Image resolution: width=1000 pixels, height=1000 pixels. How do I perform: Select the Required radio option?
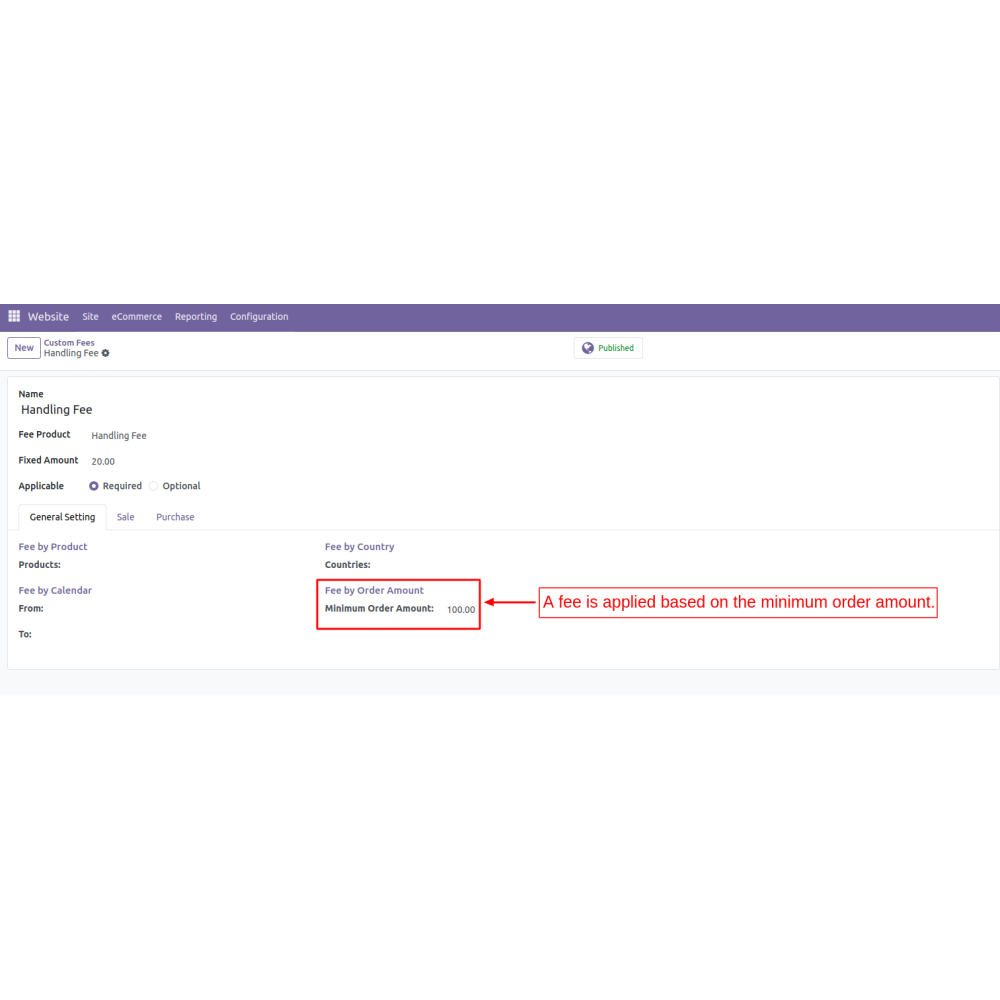(x=94, y=486)
